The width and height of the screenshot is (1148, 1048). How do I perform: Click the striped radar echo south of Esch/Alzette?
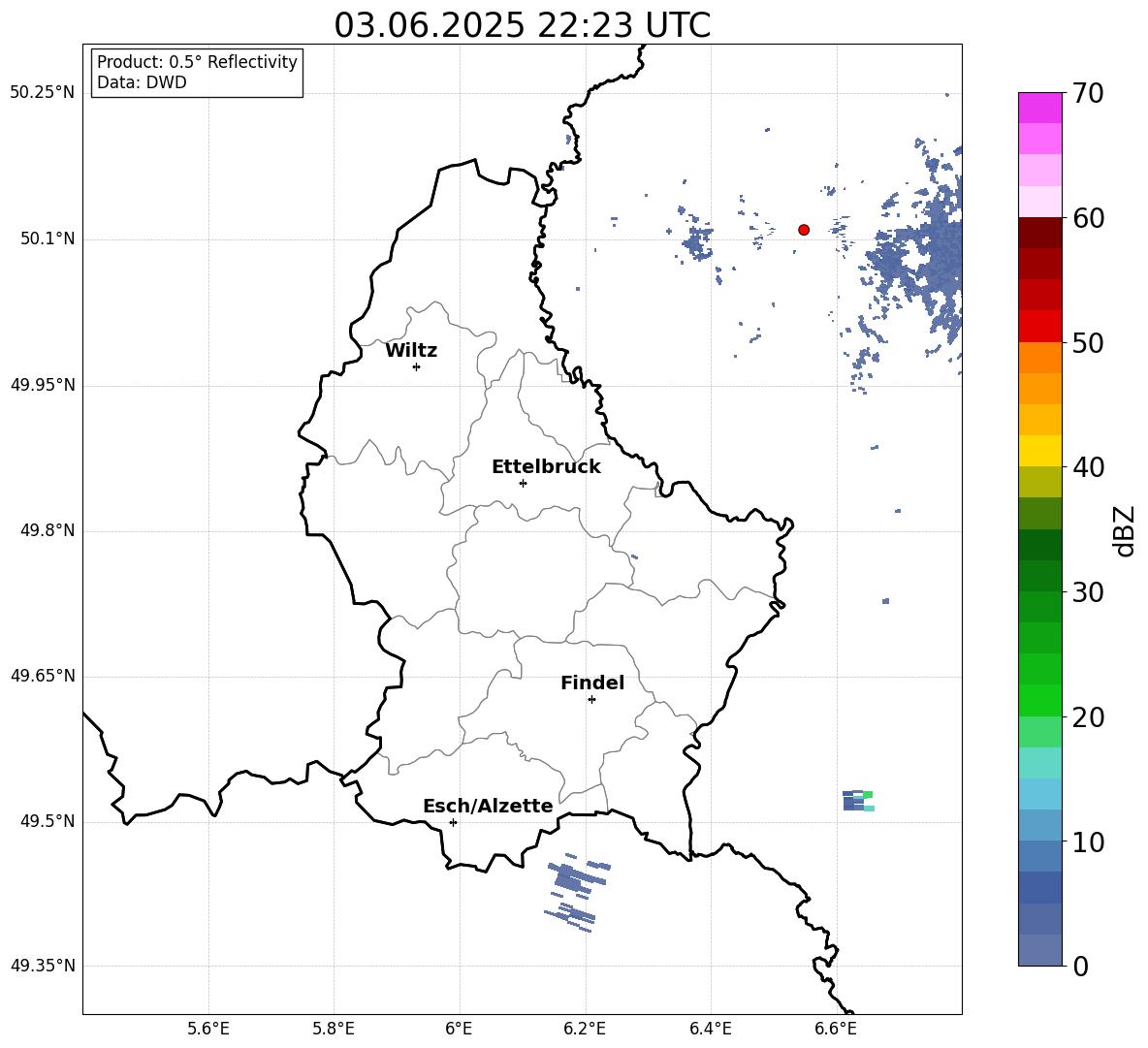point(578,893)
